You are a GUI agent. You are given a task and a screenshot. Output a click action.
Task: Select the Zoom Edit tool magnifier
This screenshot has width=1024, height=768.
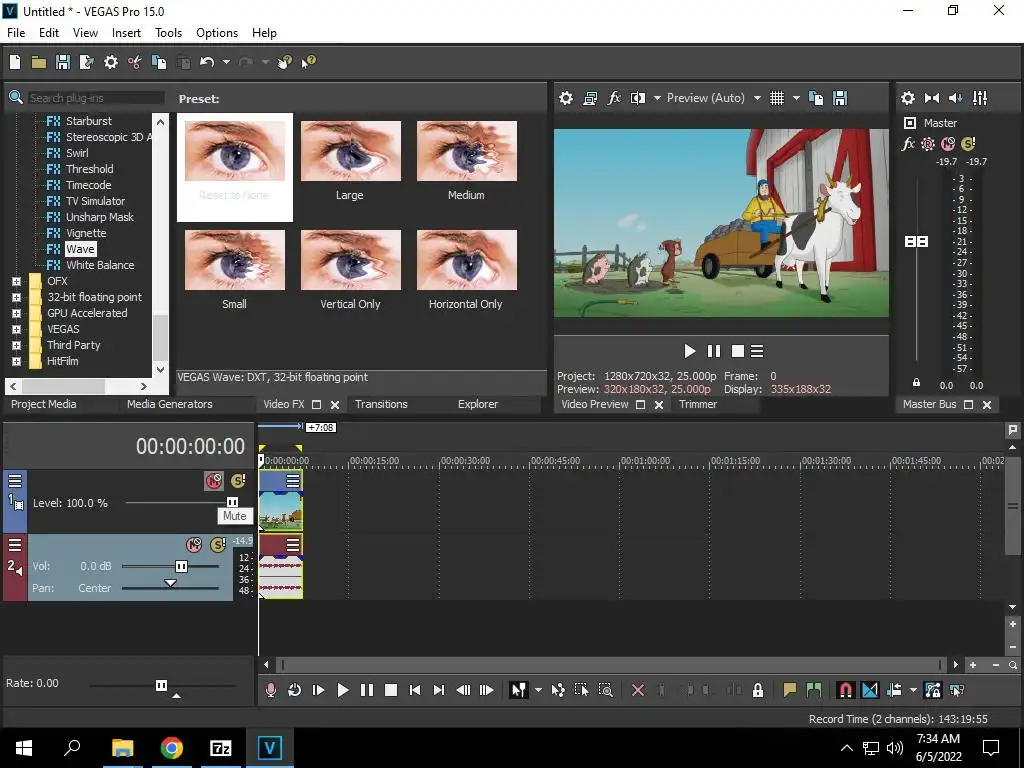605,690
